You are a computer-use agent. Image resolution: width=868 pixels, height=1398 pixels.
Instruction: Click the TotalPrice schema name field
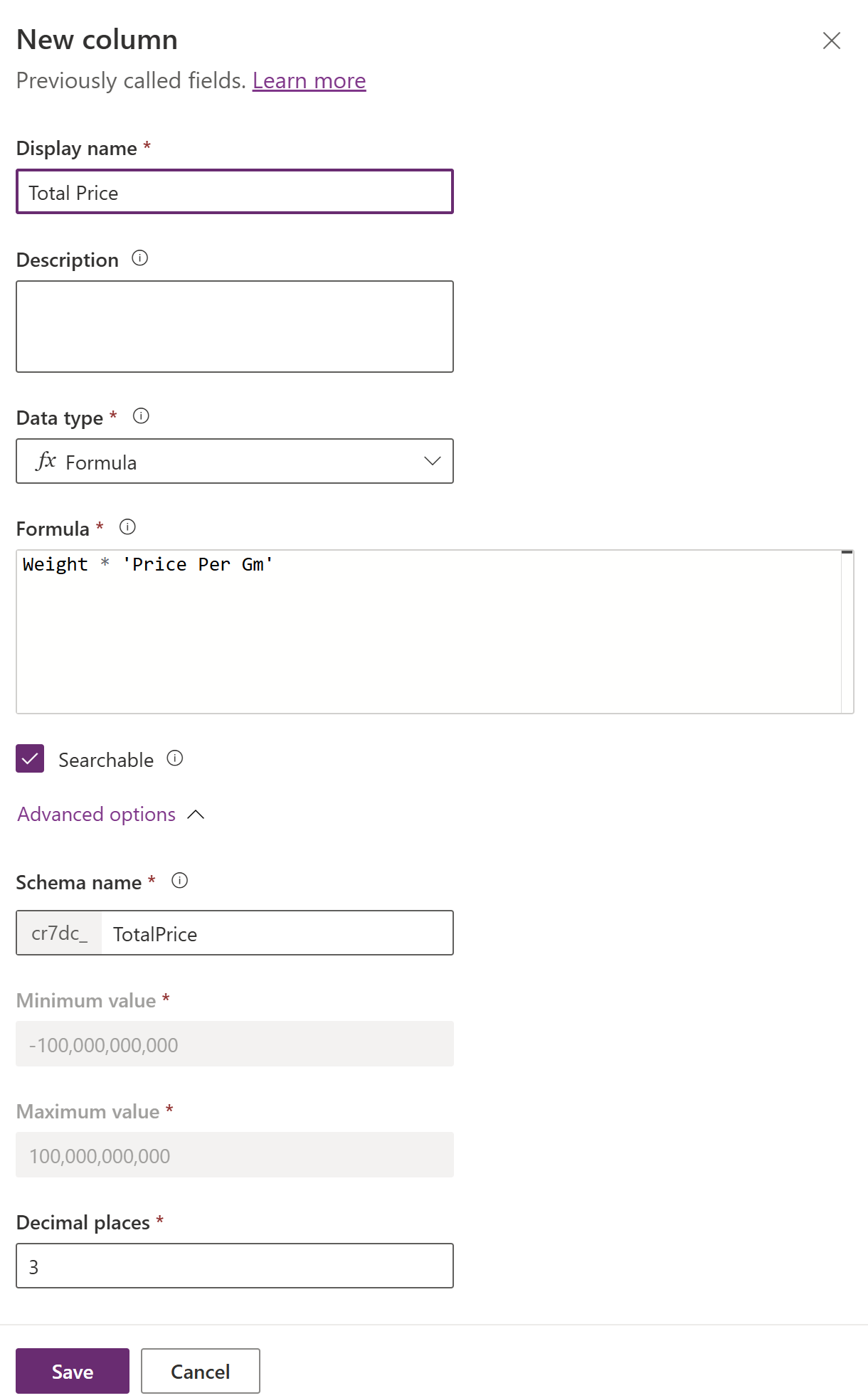[x=277, y=933]
